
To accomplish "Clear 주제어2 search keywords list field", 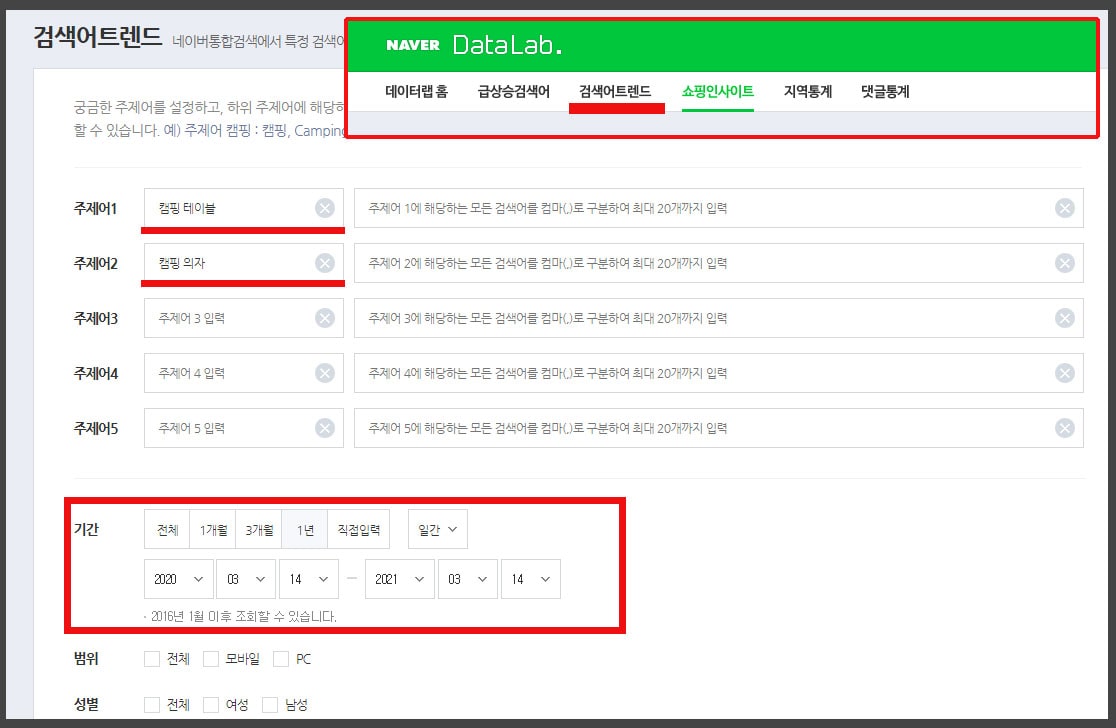I will pos(1065,263).
